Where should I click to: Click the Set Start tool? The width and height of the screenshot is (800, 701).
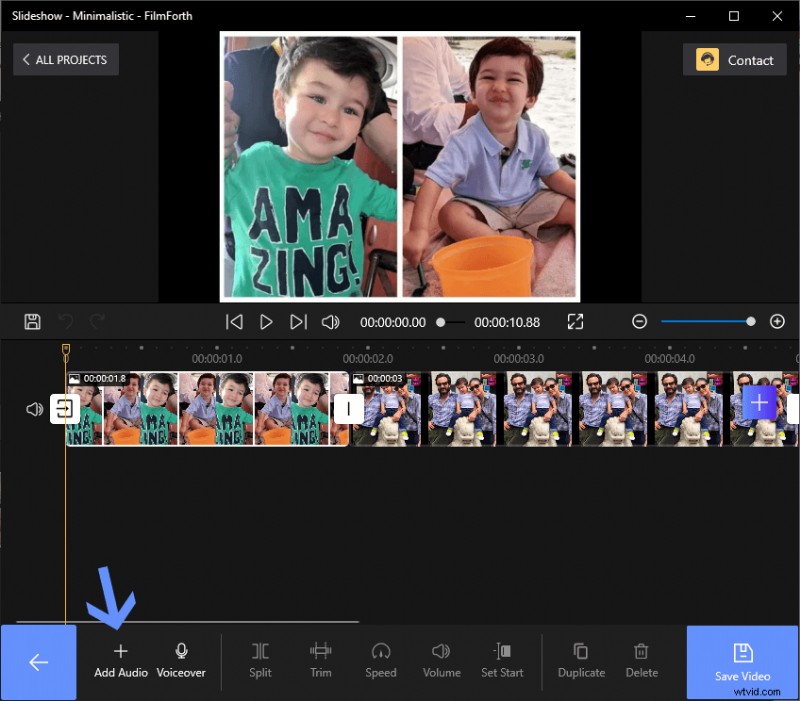[x=502, y=661]
